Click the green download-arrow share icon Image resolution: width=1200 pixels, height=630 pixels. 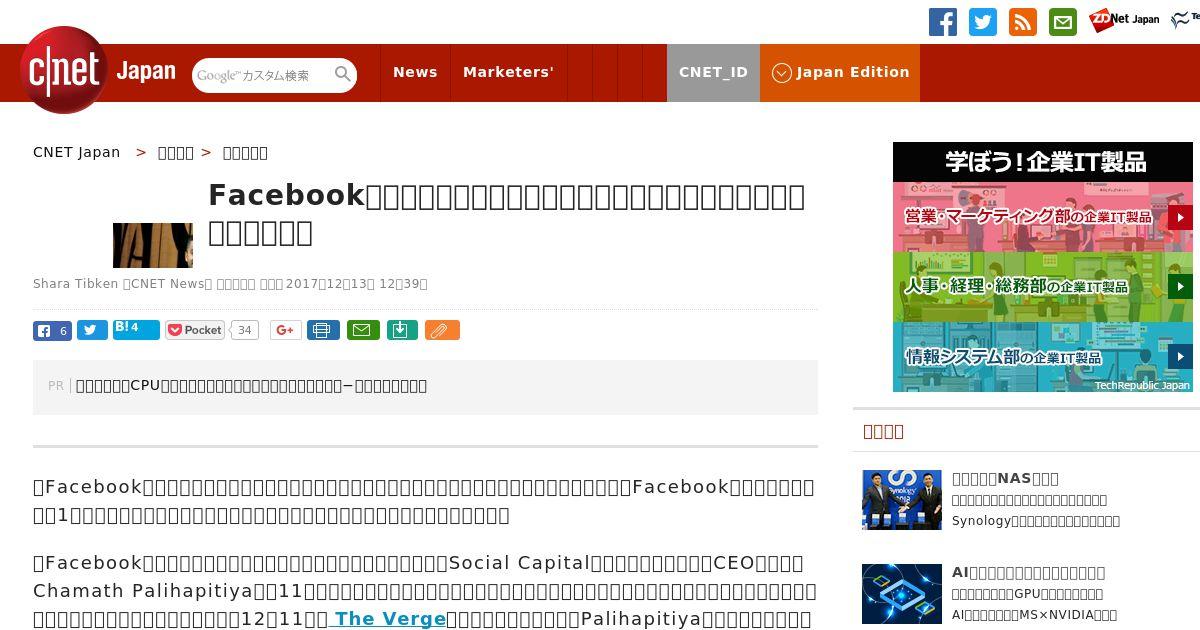click(x=402, y=330)
